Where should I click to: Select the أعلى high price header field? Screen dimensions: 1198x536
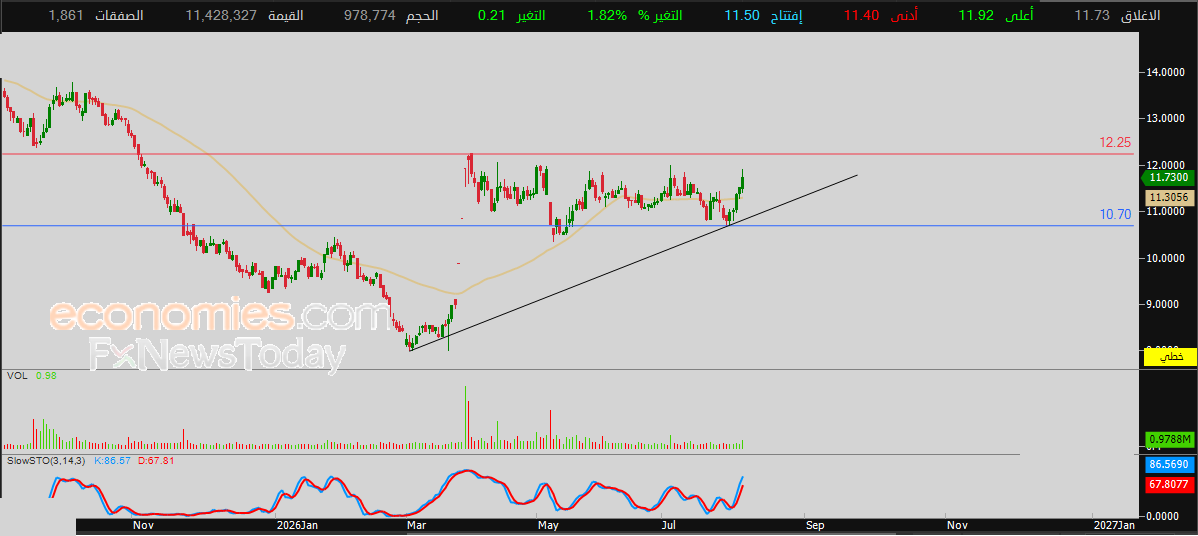(x=994, y=15)
